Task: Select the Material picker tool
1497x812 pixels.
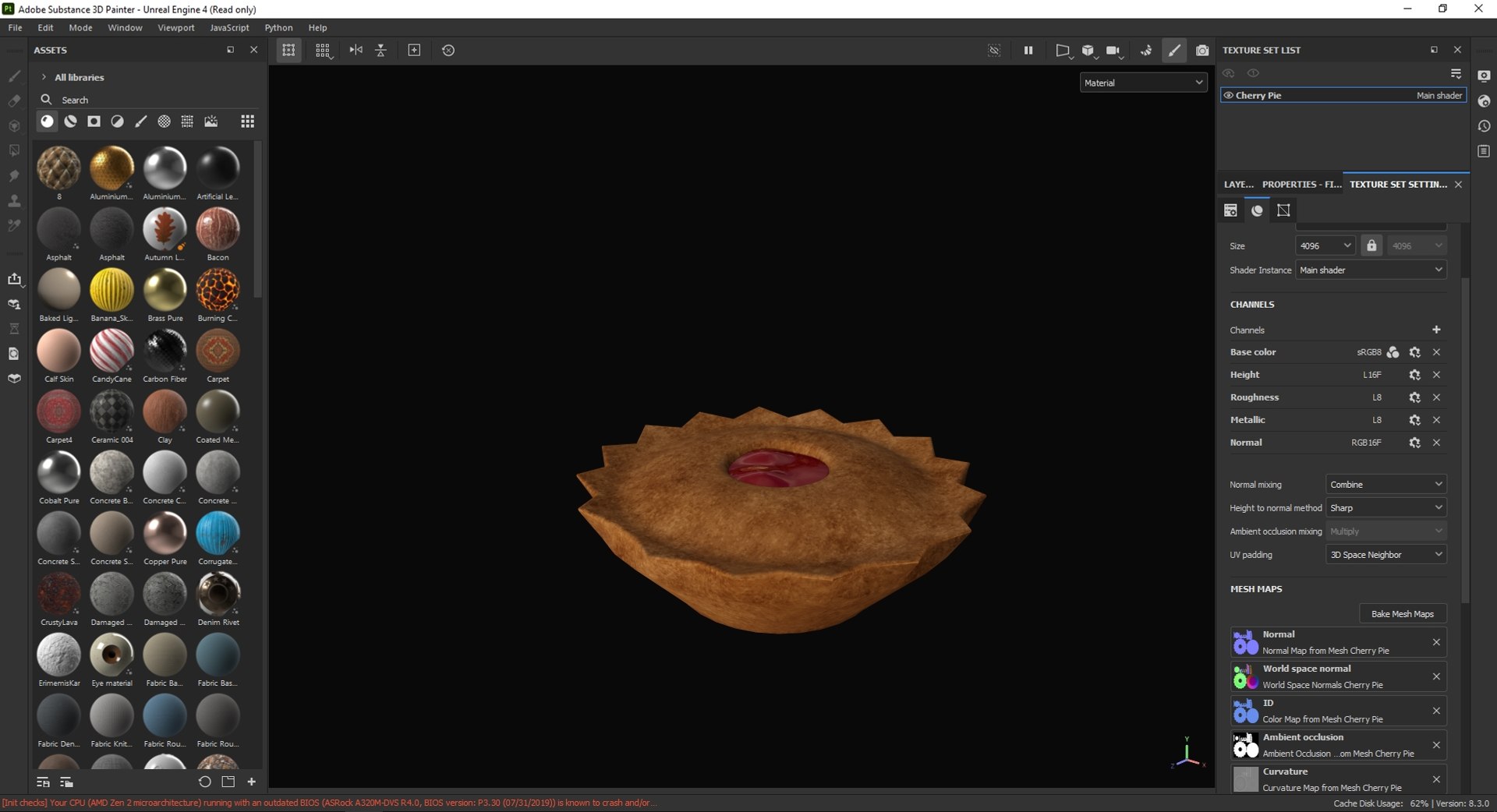Action: point(14,225)
